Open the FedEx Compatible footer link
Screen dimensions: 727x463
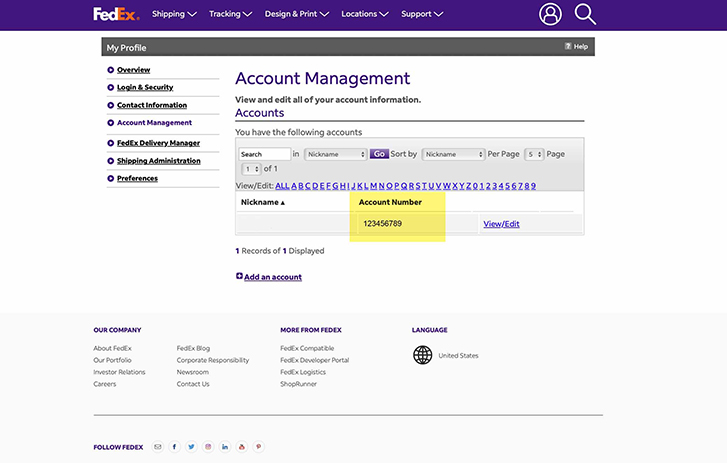pos(307,348)
